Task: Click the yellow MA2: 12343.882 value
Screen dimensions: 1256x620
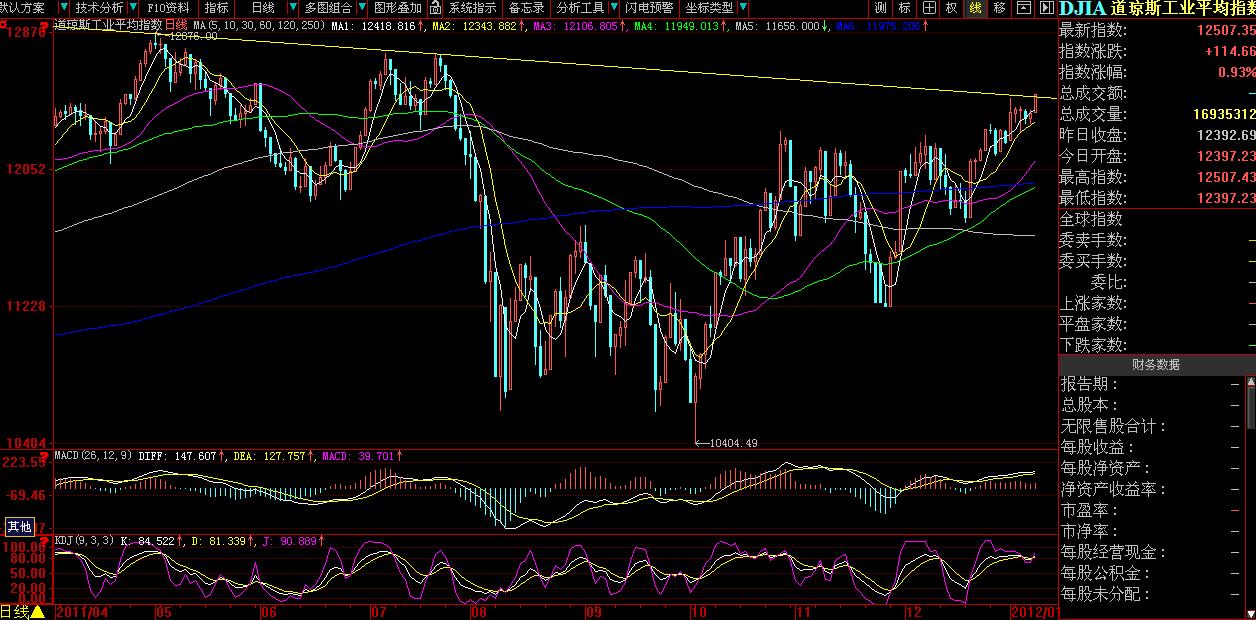Action: [474, 24]
